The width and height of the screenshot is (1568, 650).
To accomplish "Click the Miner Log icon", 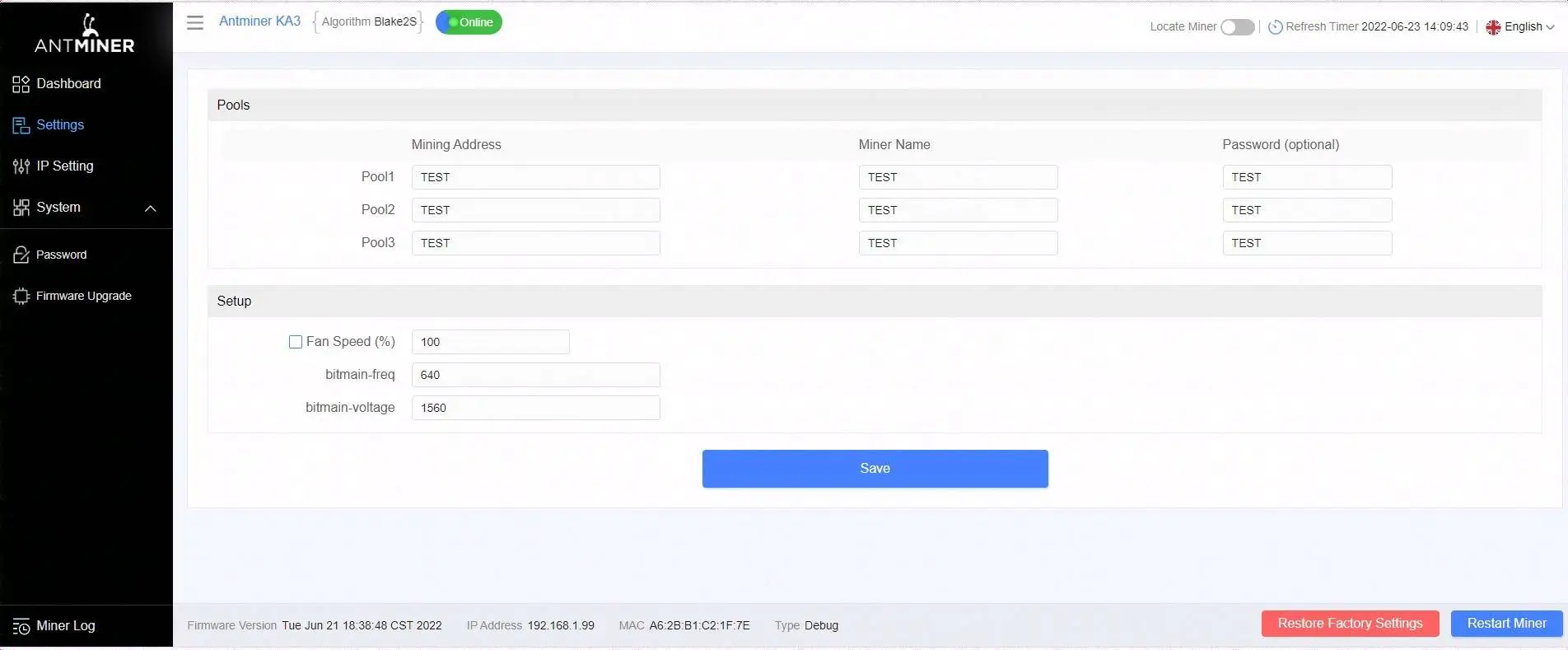I will click(x=21, y=626).
